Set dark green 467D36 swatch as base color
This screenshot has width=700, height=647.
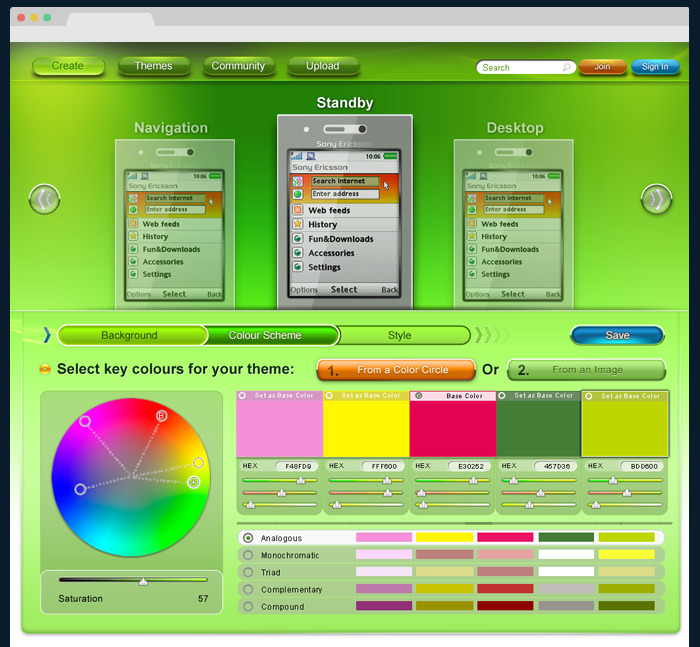click(502, 396)
